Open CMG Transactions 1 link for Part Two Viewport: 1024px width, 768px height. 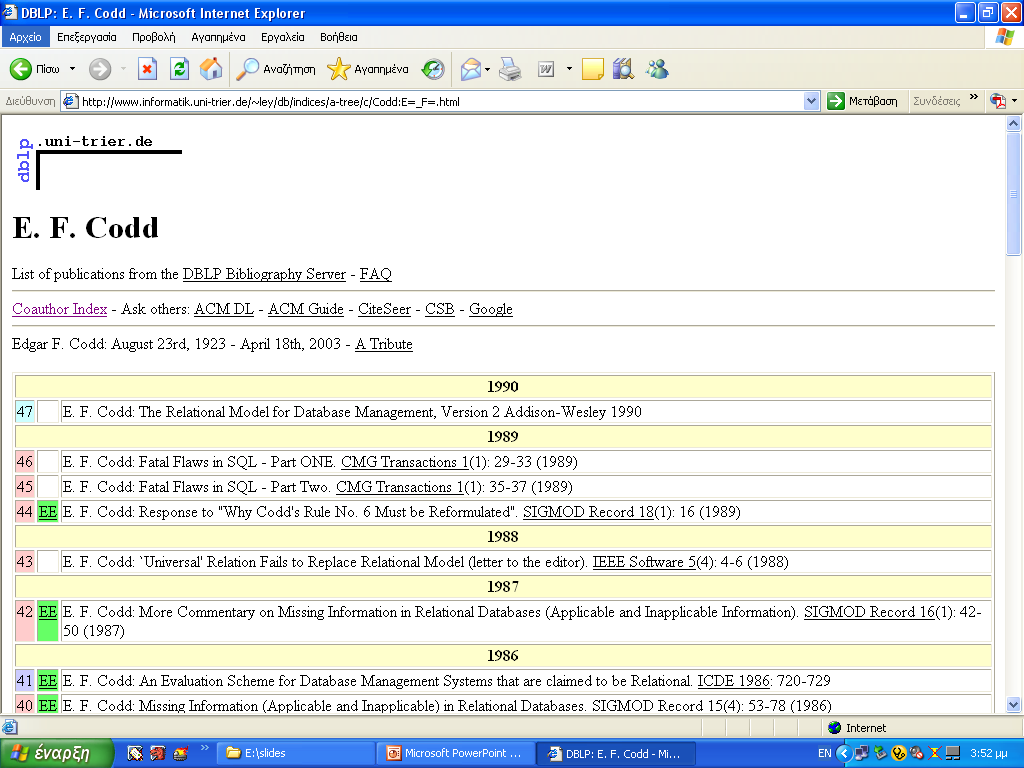(400, 487)
